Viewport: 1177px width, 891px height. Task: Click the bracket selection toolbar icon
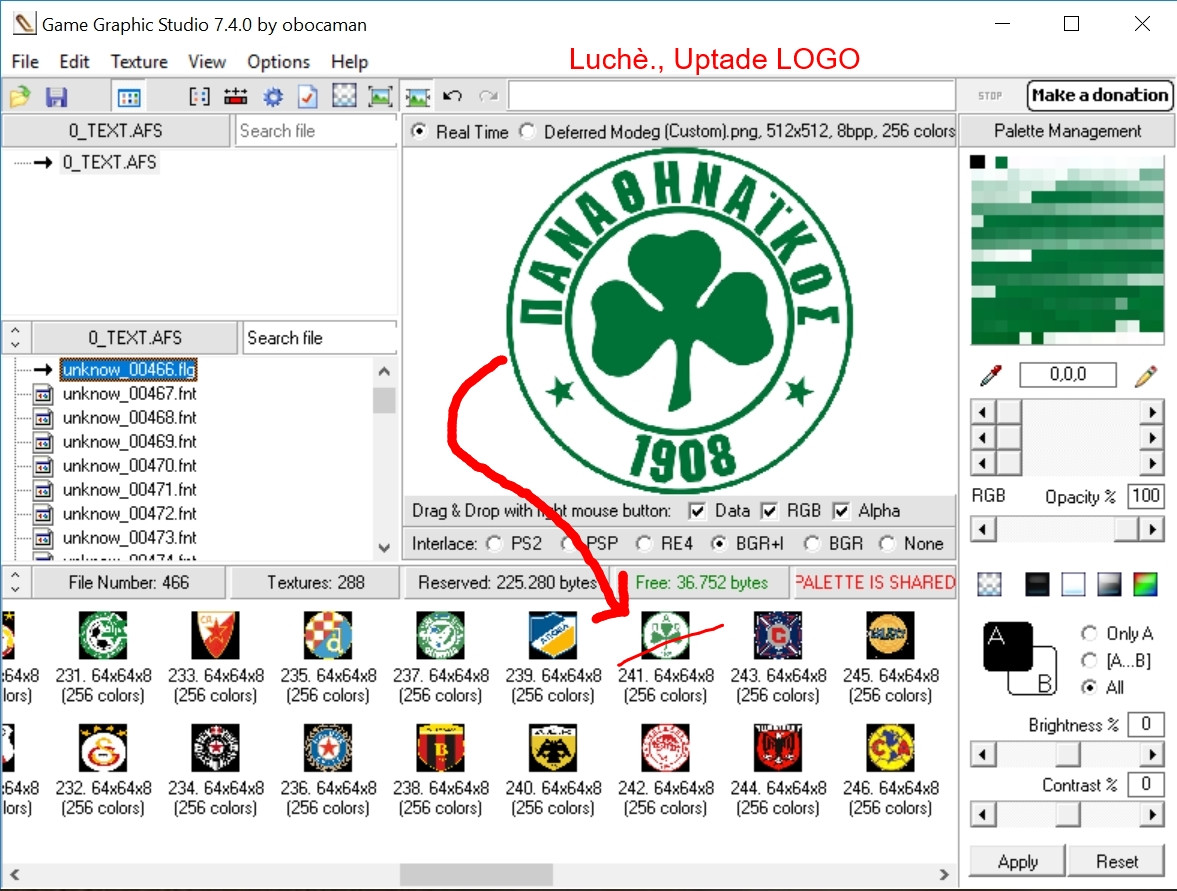(199, 96)
